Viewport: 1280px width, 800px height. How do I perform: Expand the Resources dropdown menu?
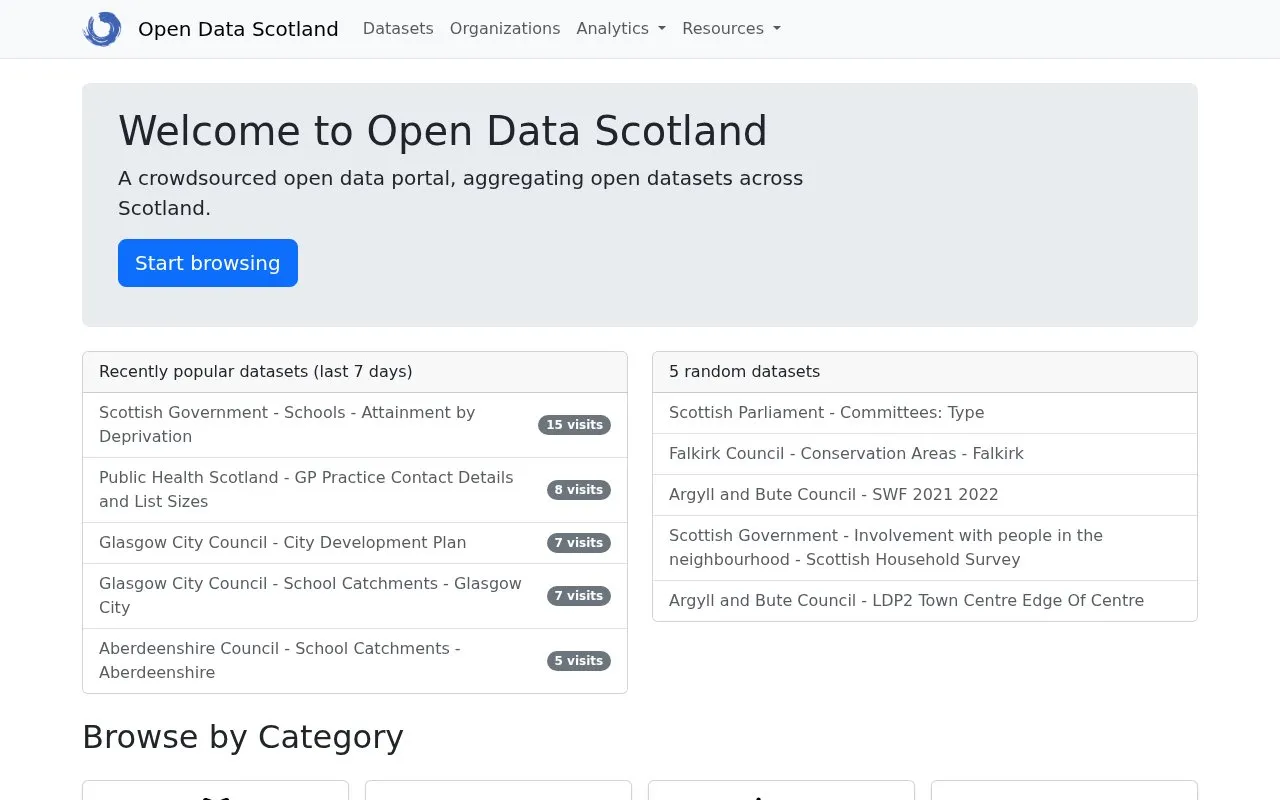731,29
